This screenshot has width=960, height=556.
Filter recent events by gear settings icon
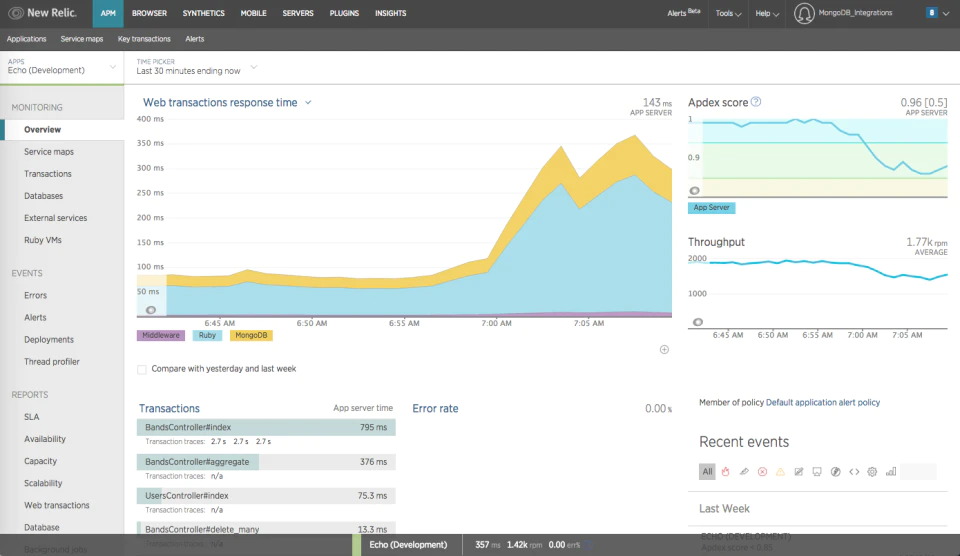pos(872,471)
